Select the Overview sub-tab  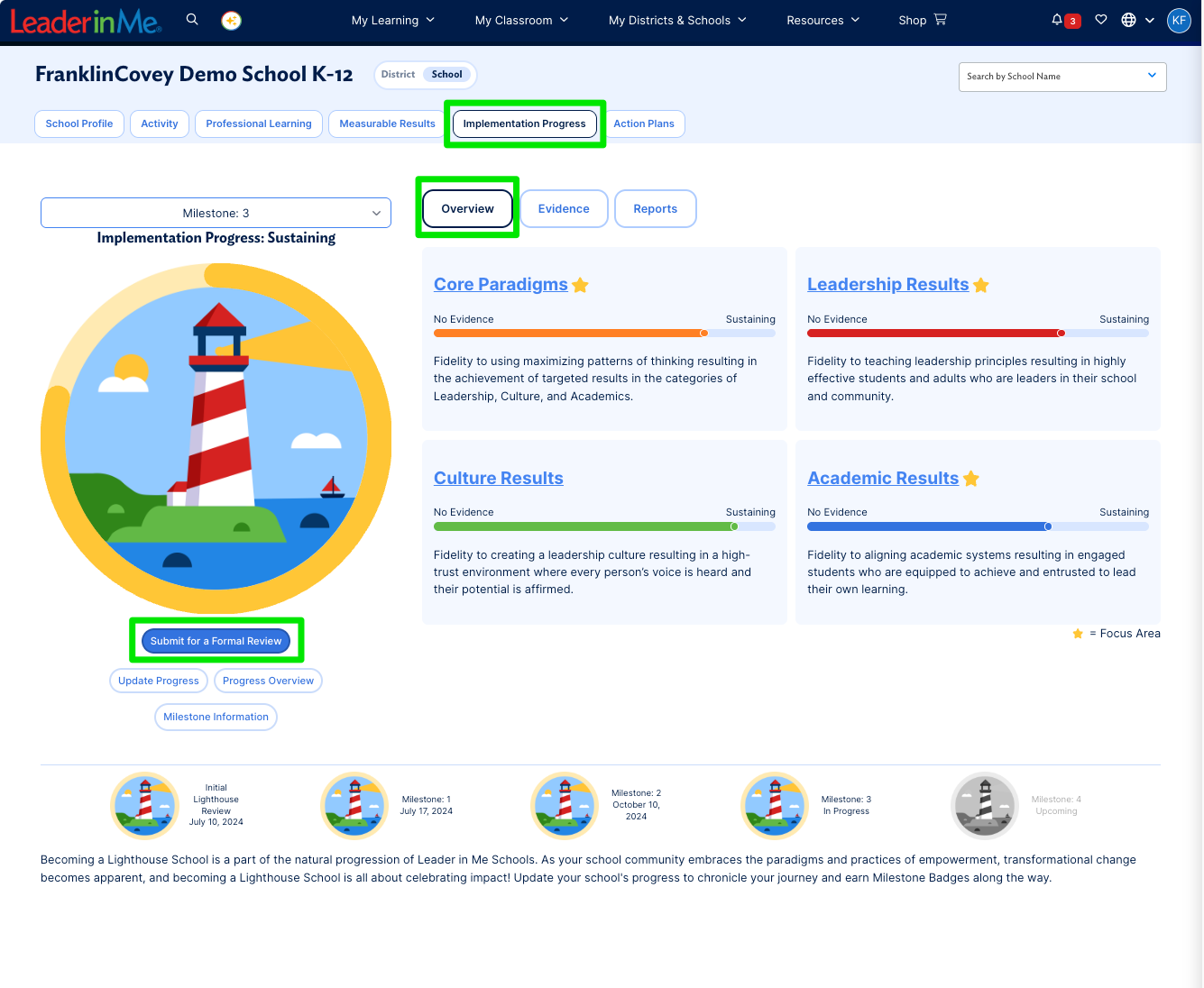click(x=467, y=208)
